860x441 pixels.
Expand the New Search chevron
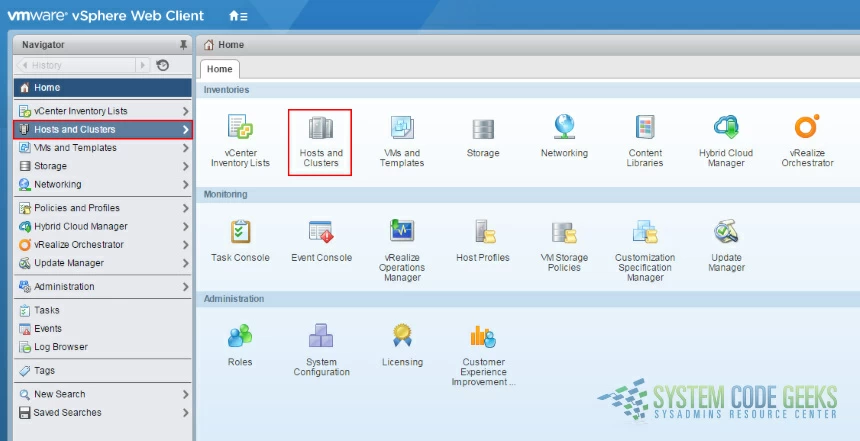point(185,394)
